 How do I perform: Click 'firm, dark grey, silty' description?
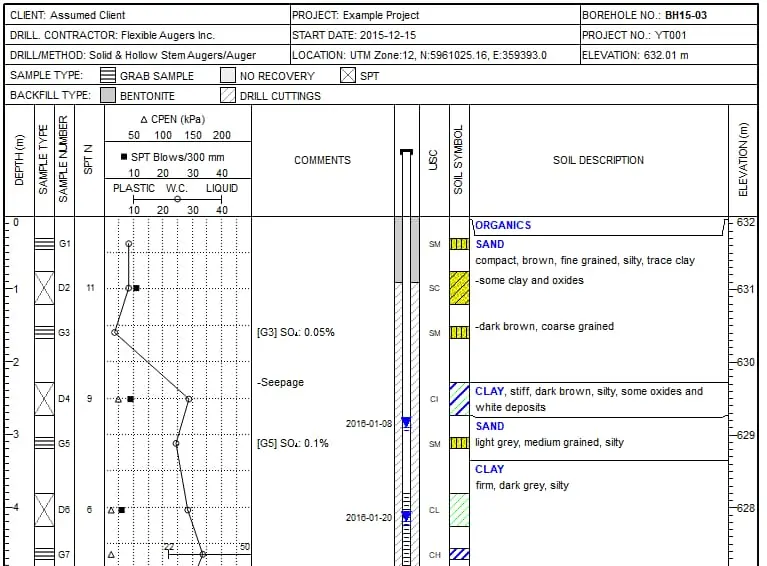pyautogui.click(x=522, y=485)
